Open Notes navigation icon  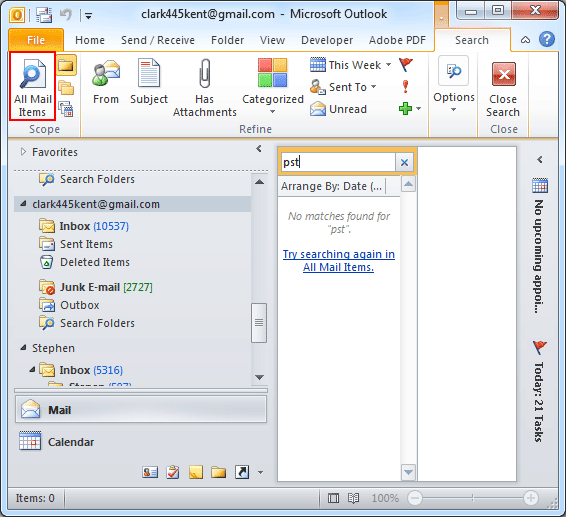click(196, 472)
